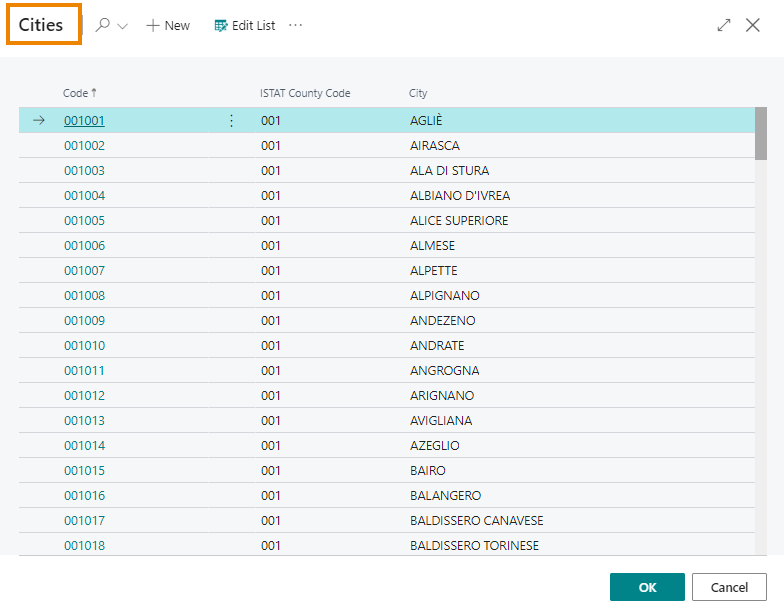Select the row arrow indicator for AGLIÈ

coord(39,121)
